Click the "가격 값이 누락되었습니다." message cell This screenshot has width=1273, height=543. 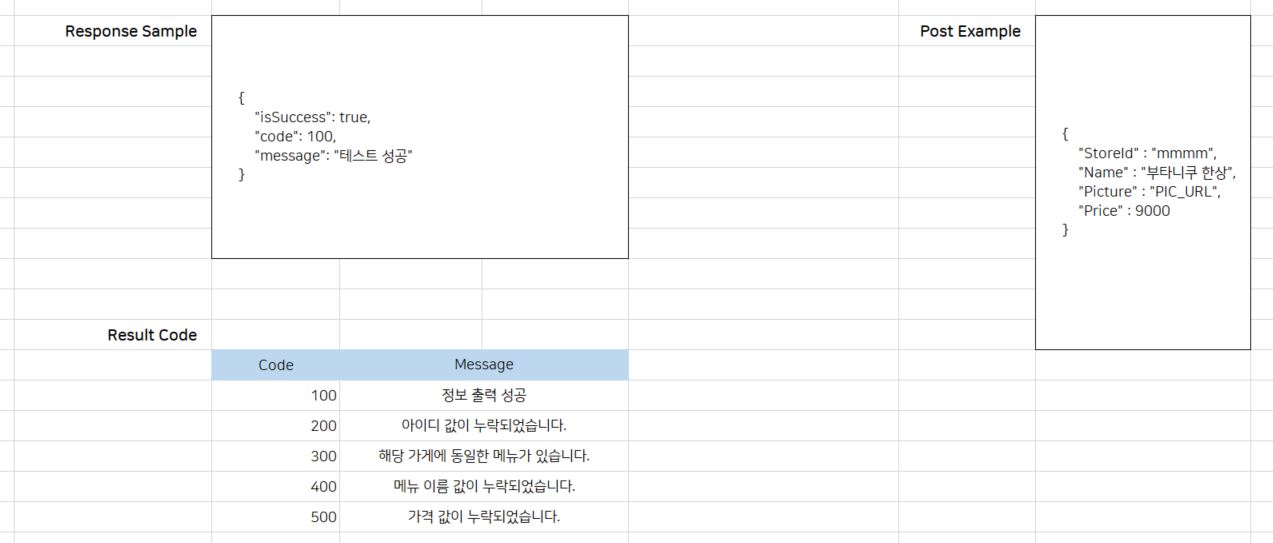484,517
